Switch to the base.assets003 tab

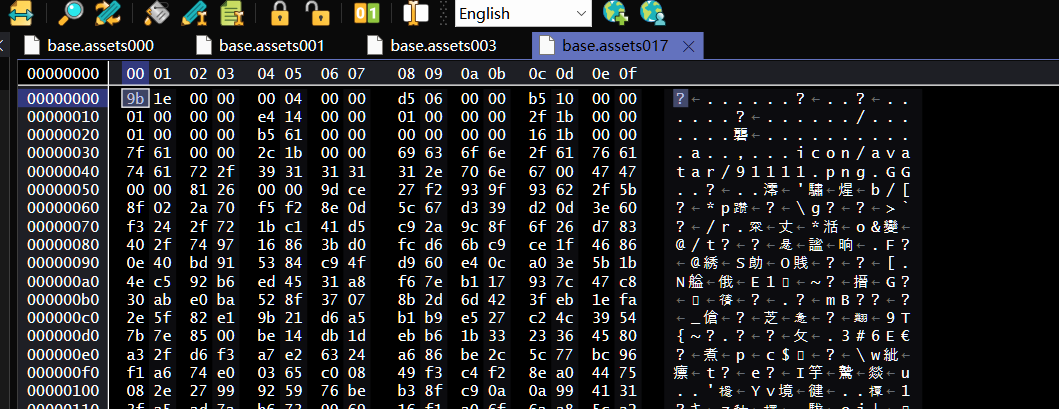(x=432, y=46)
